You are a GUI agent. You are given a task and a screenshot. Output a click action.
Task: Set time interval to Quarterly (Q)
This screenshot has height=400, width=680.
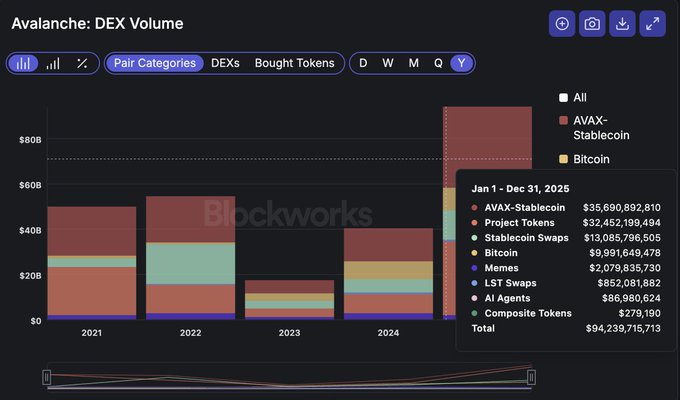pyautogui.click(x=438, y=63)
